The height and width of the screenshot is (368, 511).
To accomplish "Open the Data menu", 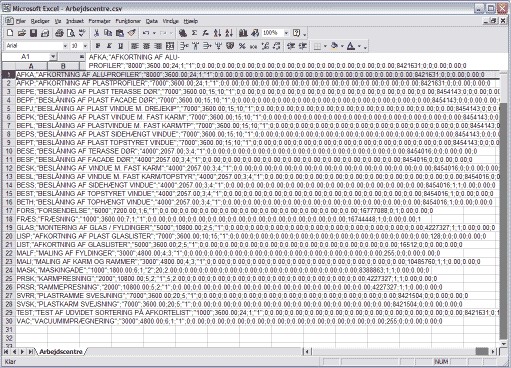I will pyautogui.click(x=152, y=21).
